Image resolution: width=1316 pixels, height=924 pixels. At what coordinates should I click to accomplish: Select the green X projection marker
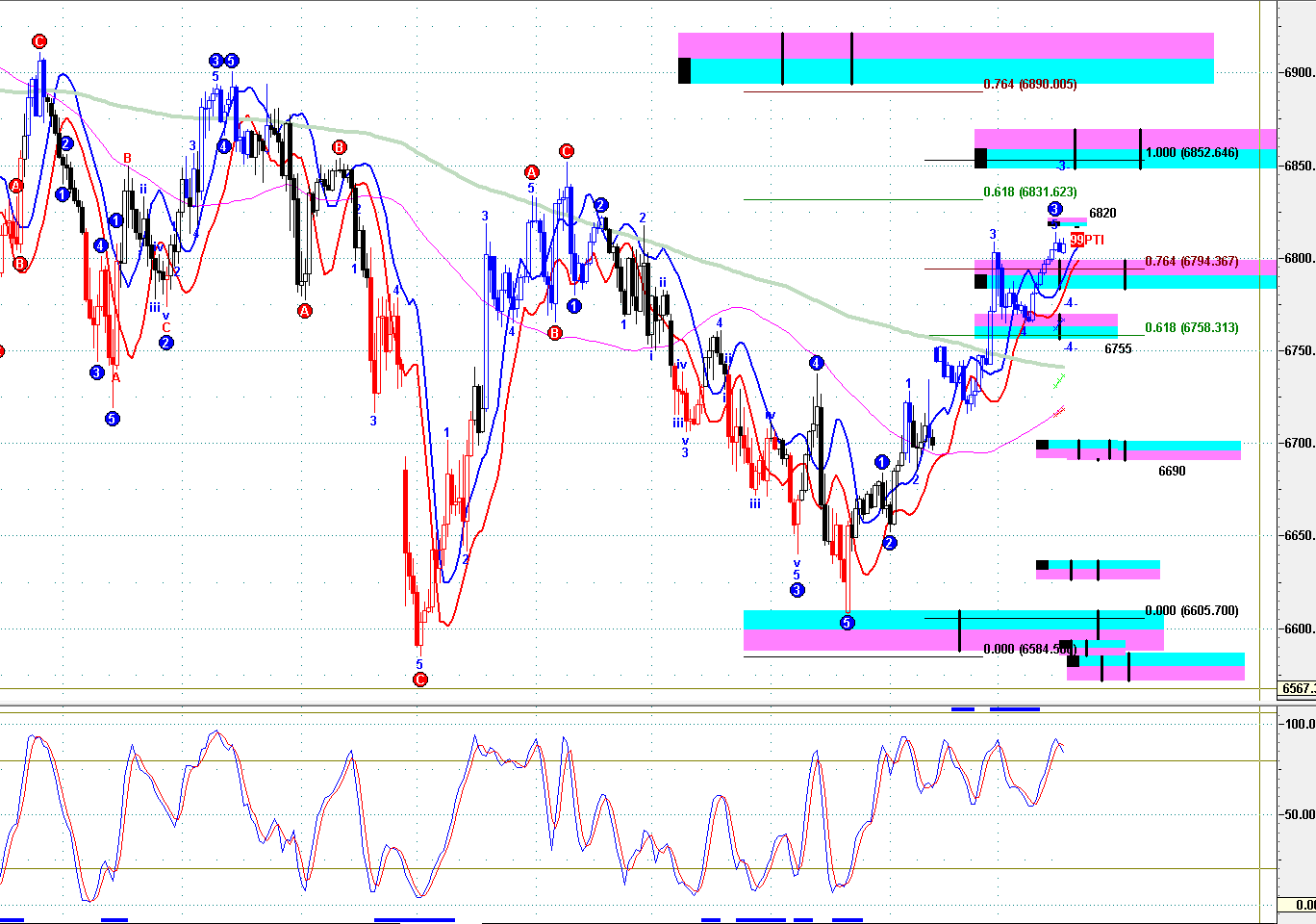(x=1057, y=383)
